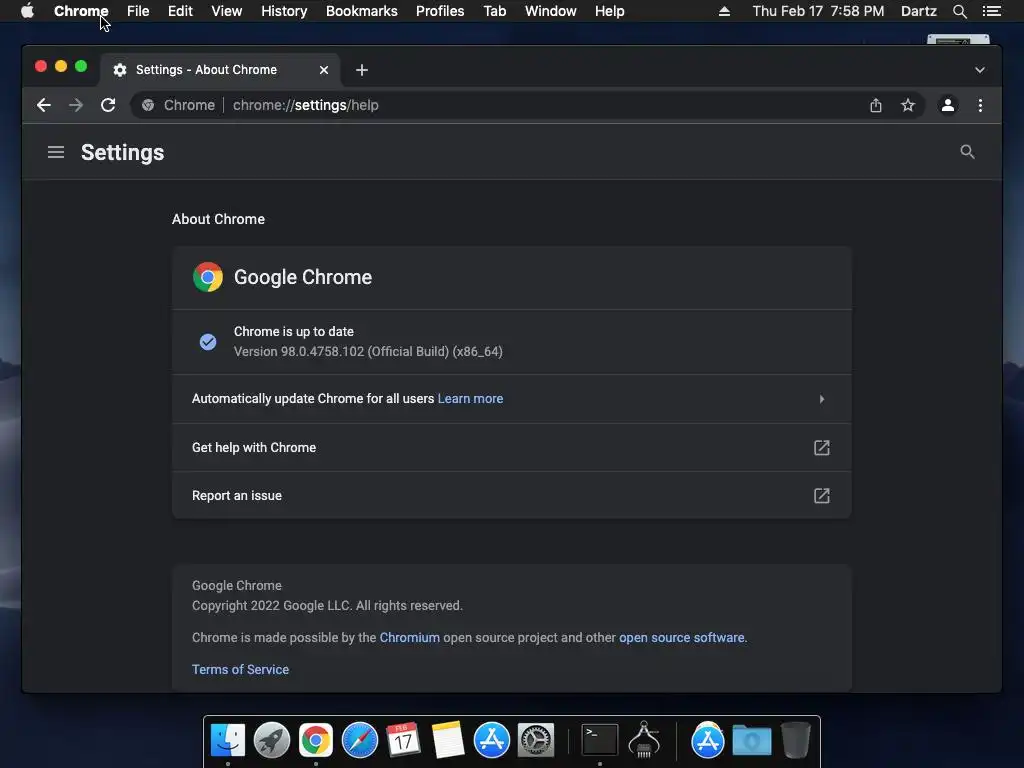Open the profile avatar menu
Image resolution: width=1024 pixels, height=768 pixels.
click(948, 105)
